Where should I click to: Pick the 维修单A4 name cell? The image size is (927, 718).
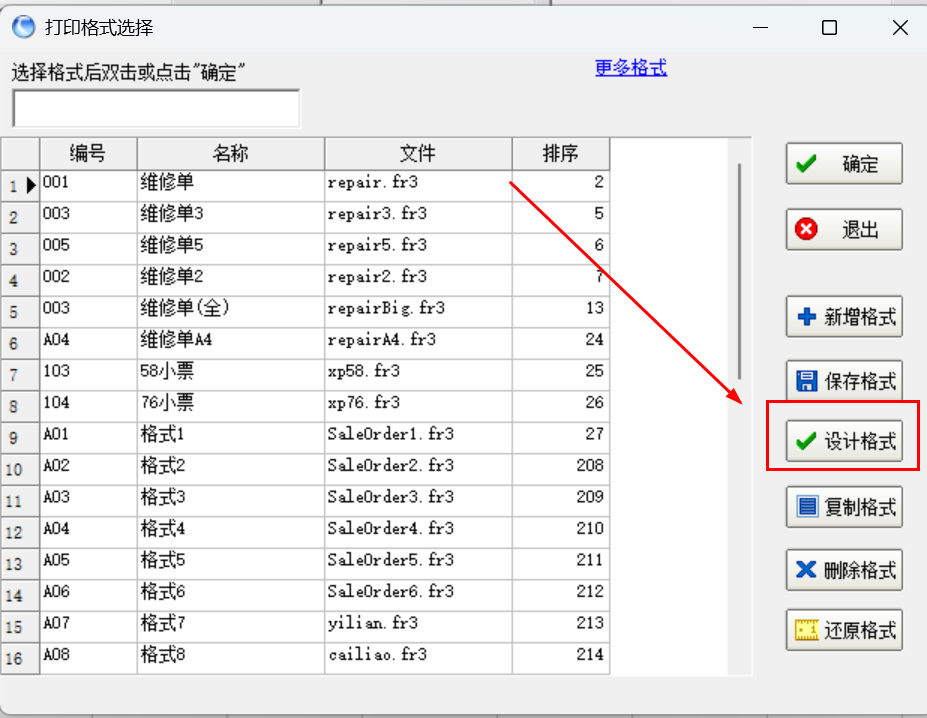coord(231,343)
